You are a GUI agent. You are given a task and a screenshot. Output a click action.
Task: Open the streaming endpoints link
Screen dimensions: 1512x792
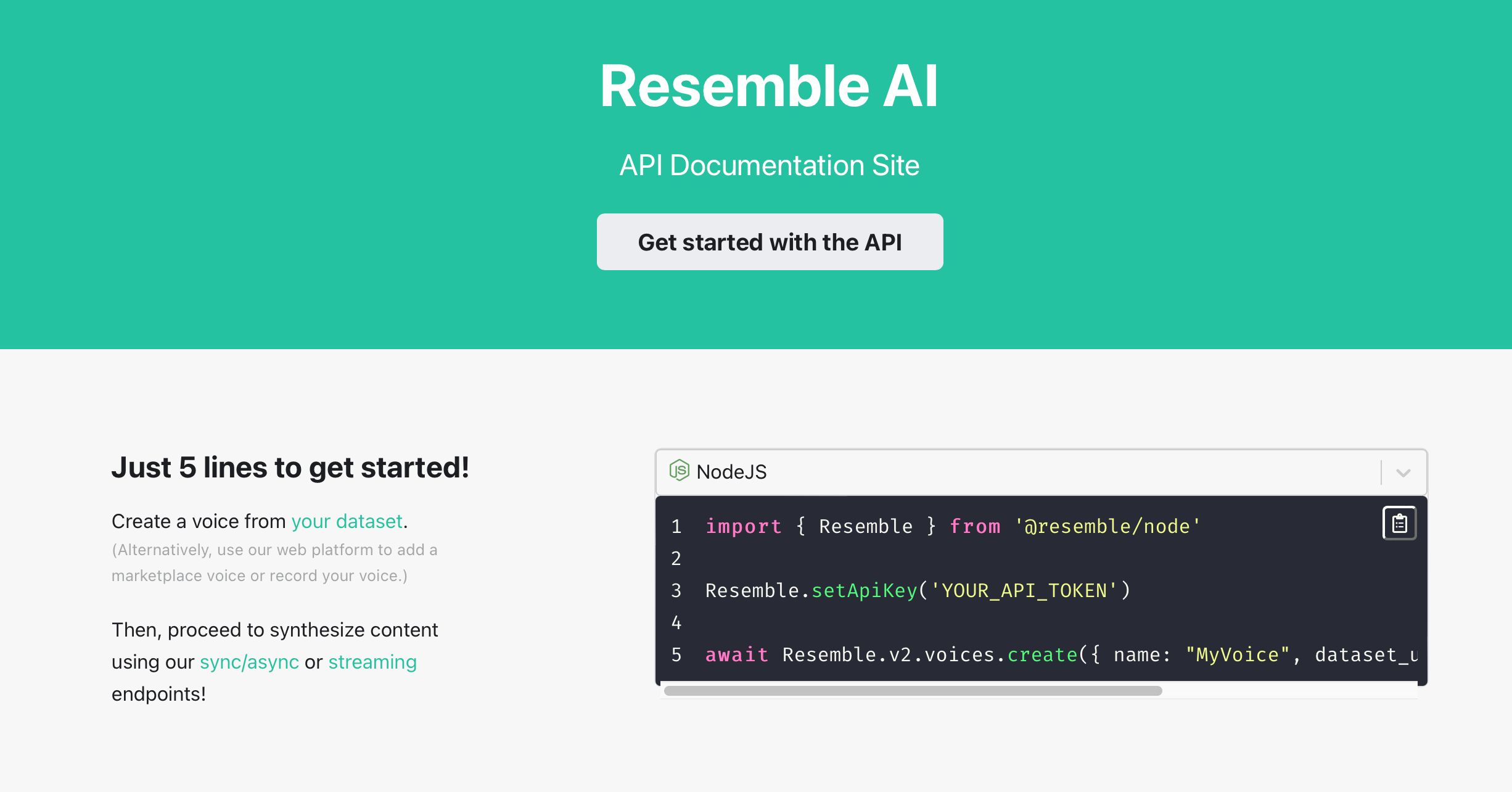point(372,662)
